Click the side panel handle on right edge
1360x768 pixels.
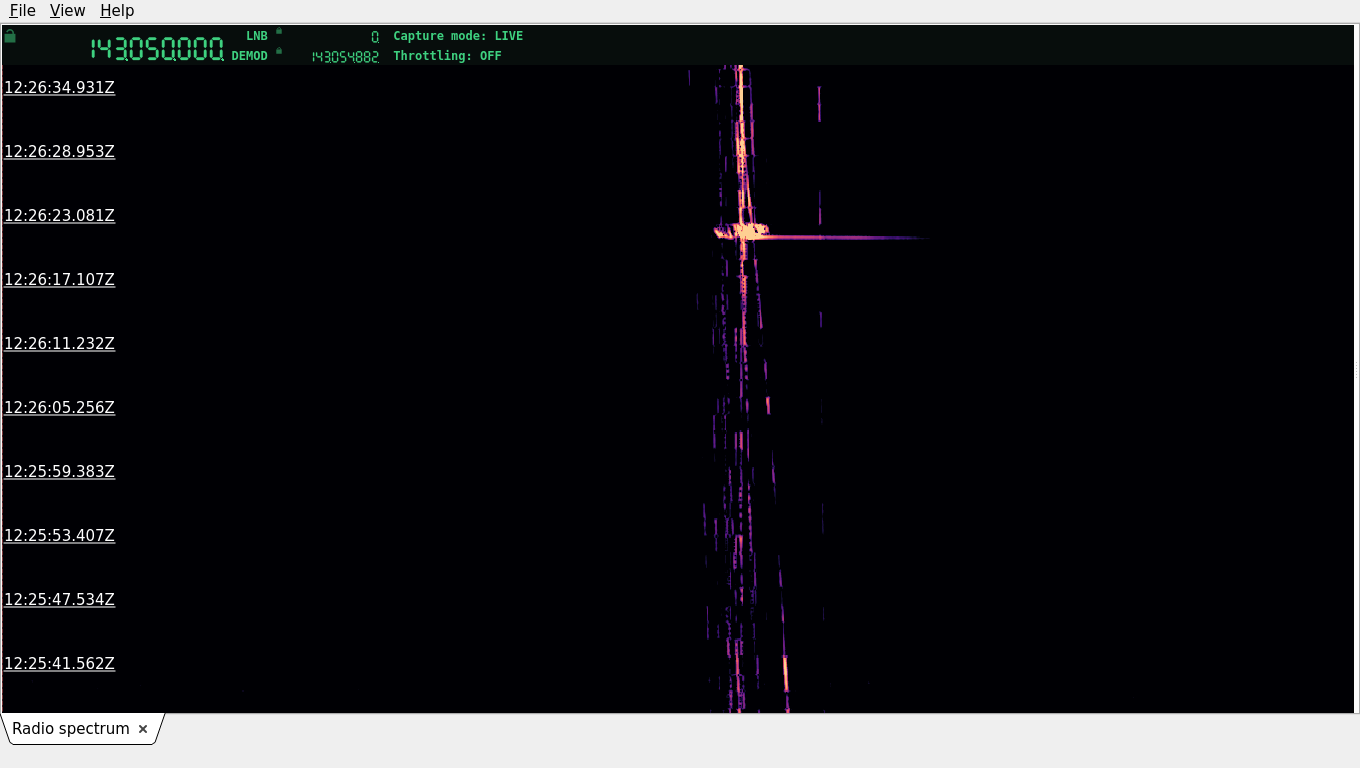coord(1356,369)
